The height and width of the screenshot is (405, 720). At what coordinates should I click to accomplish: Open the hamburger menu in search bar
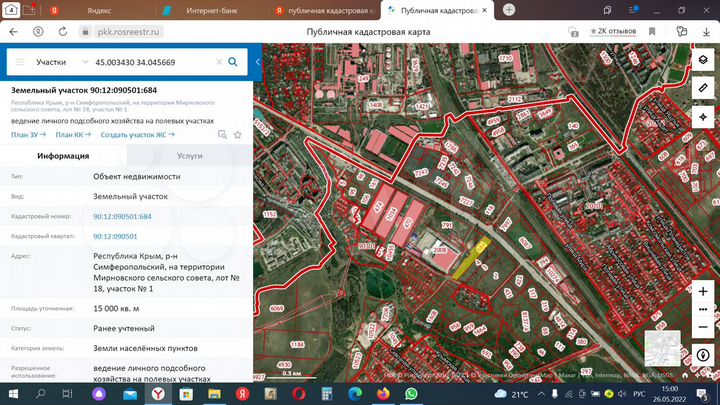[19, 62]
